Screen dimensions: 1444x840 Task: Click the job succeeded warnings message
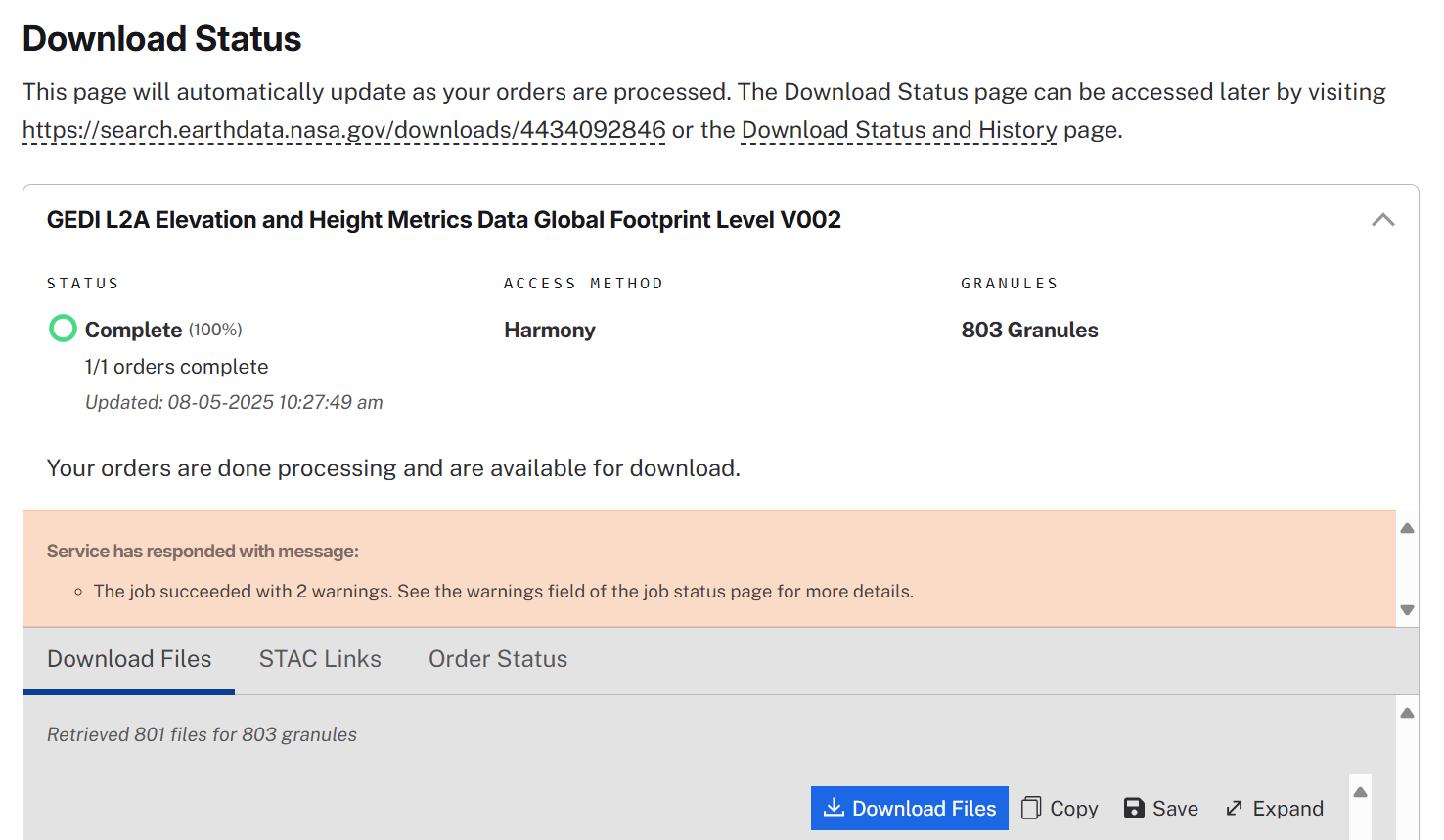coord(503,592)
